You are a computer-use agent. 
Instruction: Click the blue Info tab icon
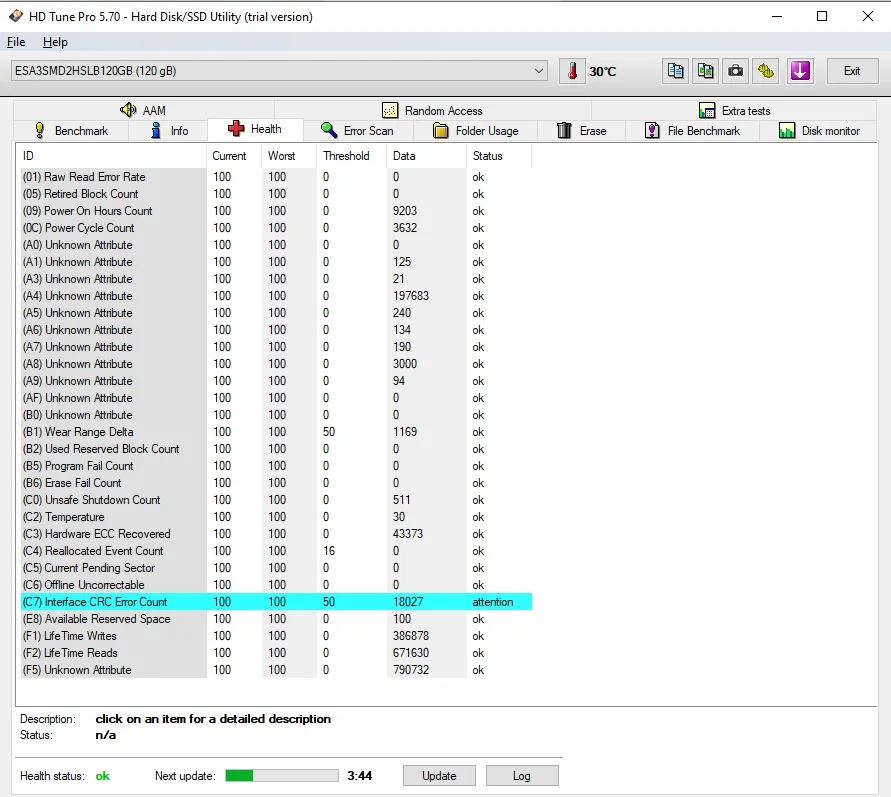pyautogui.click(x=156, y=130)
